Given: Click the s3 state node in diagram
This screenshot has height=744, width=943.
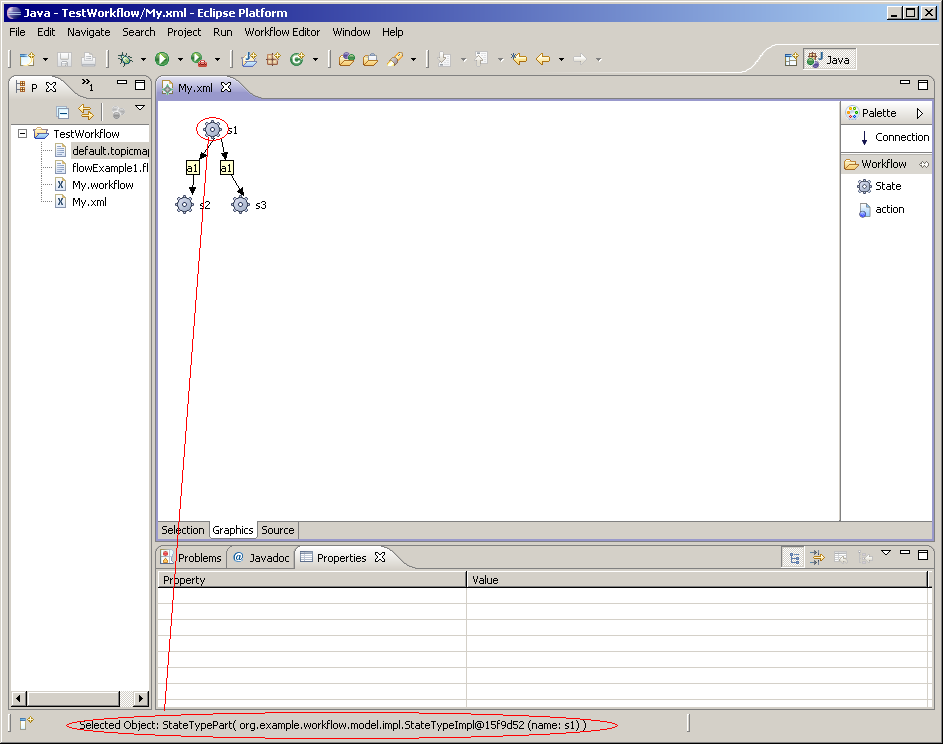Looking at the screenshot, I should 240,205.
